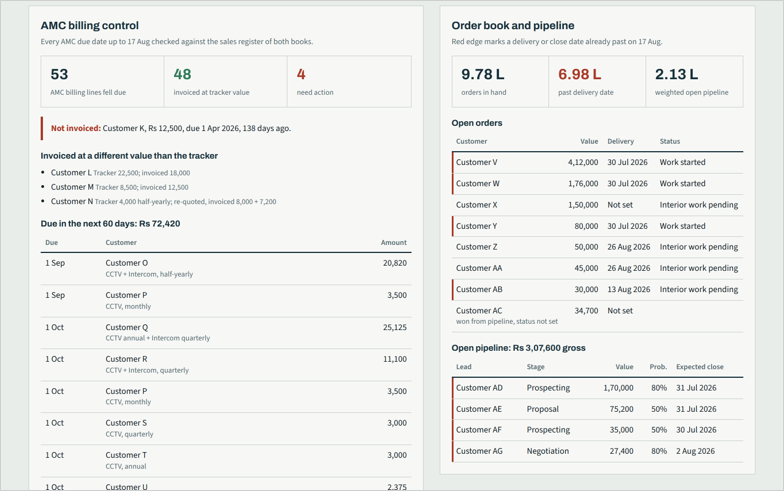
Task: Click Customer Z delivery date 26 Aug 2026
Action: pyautogui.click(x=628, y=247)
